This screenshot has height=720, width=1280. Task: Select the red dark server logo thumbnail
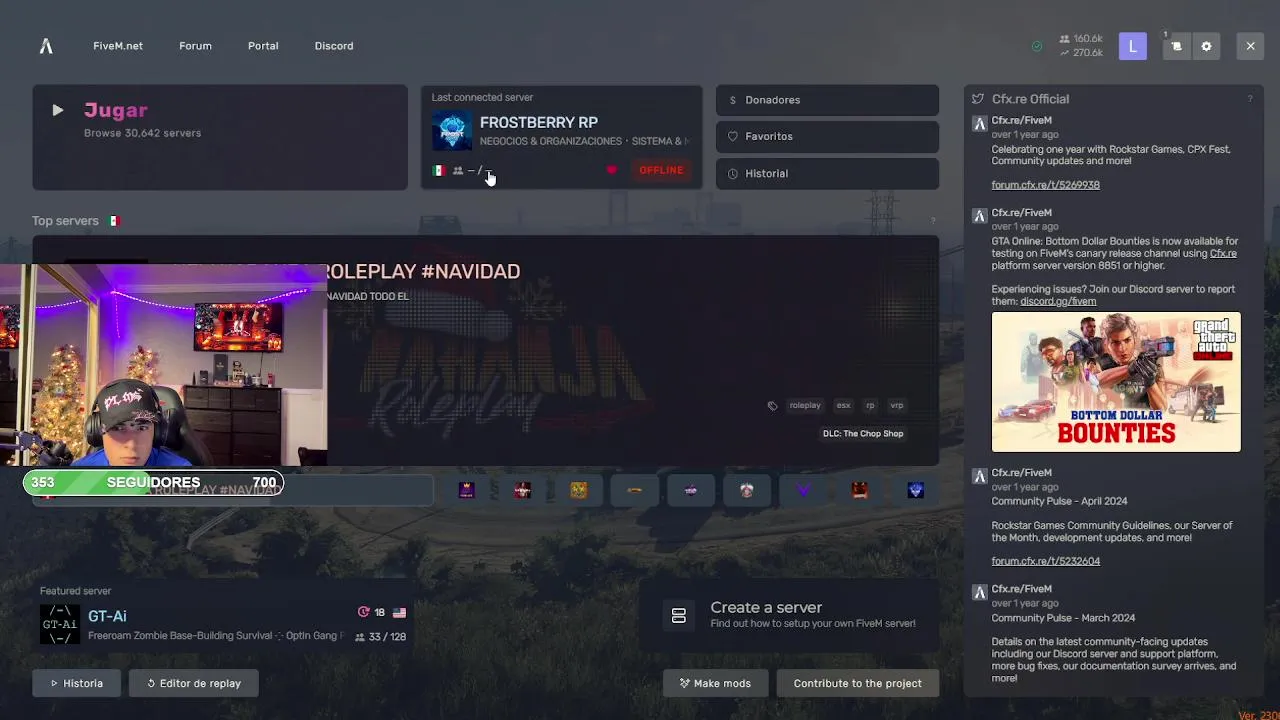coord(522,490)
